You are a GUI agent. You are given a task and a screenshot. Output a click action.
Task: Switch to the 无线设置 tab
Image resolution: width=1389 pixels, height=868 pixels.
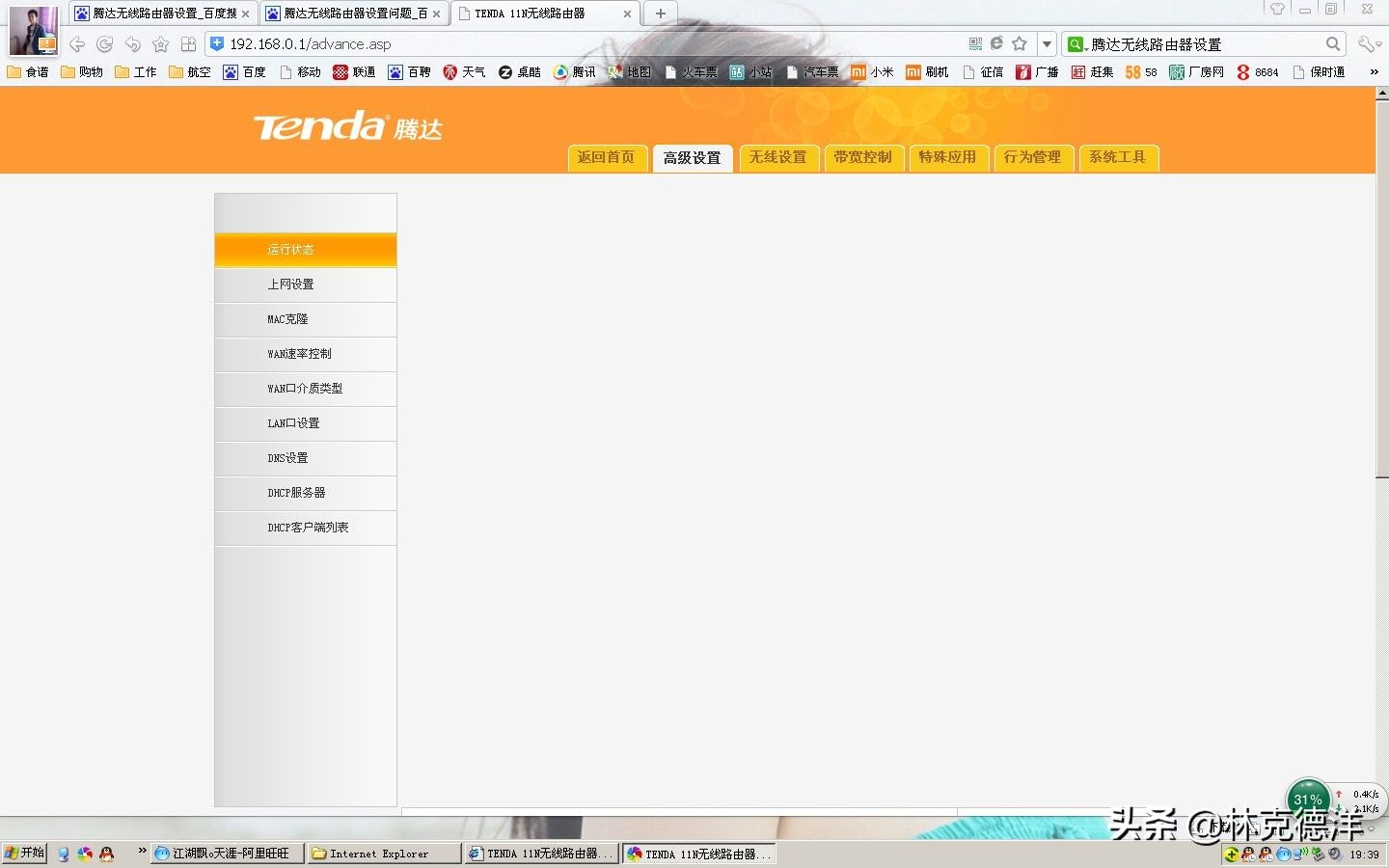point(777,157)
